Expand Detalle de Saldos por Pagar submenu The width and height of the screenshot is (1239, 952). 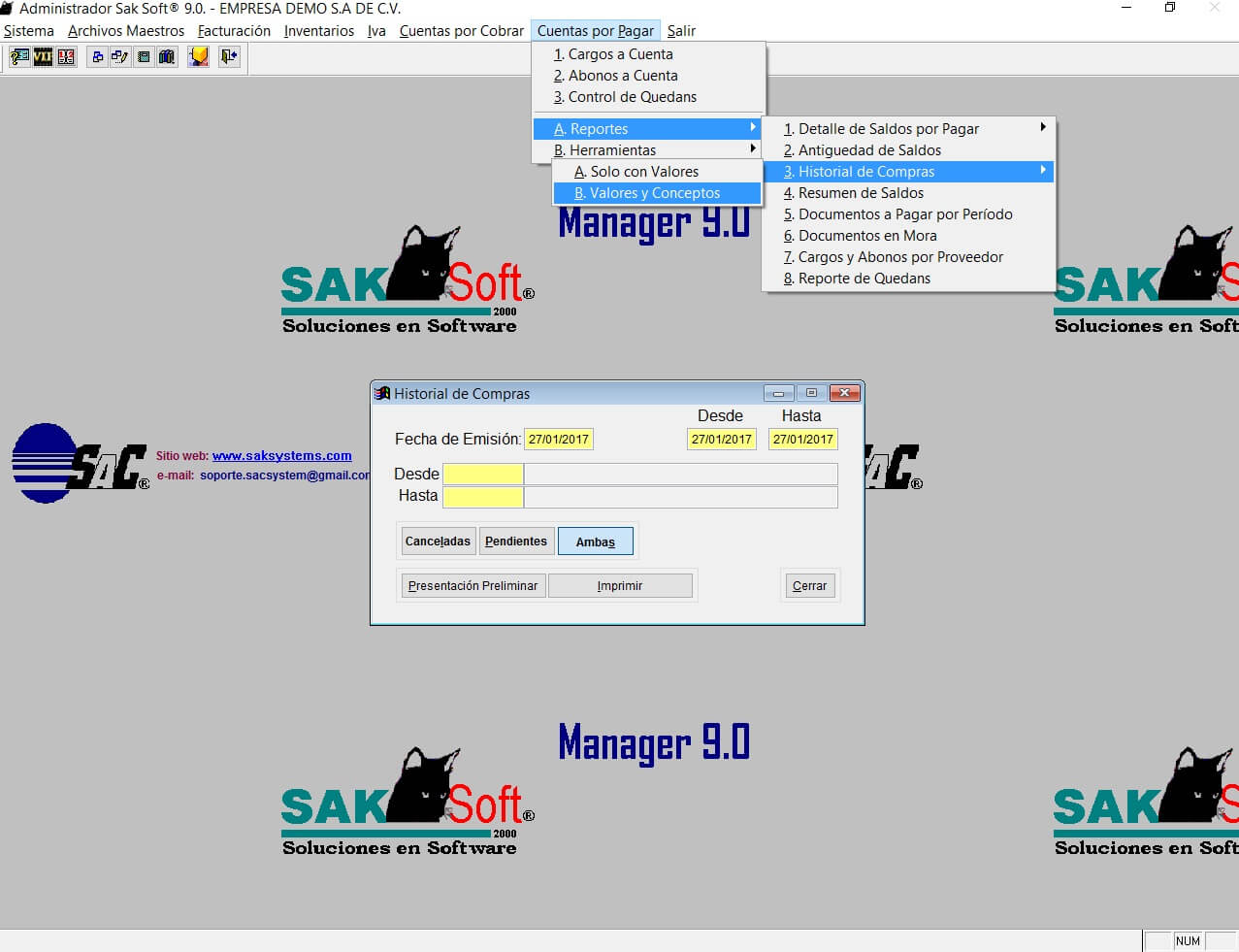pos(908,129)
